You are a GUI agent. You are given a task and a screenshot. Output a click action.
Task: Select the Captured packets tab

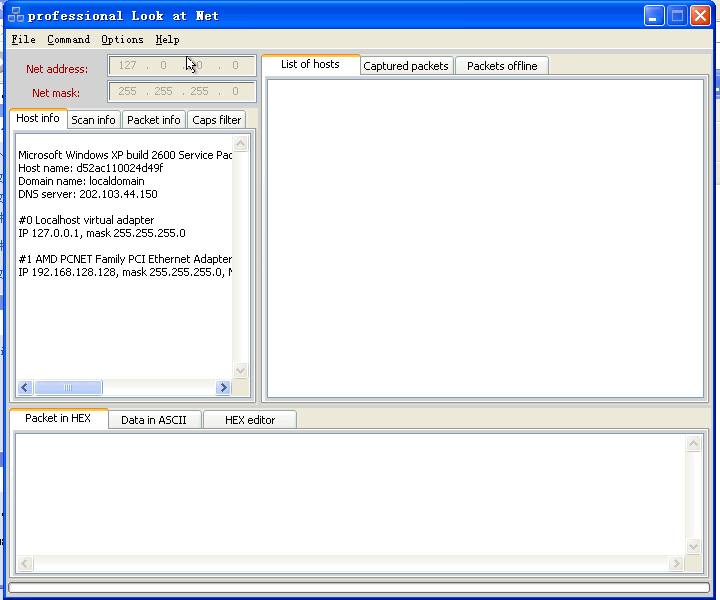(406, 66)
